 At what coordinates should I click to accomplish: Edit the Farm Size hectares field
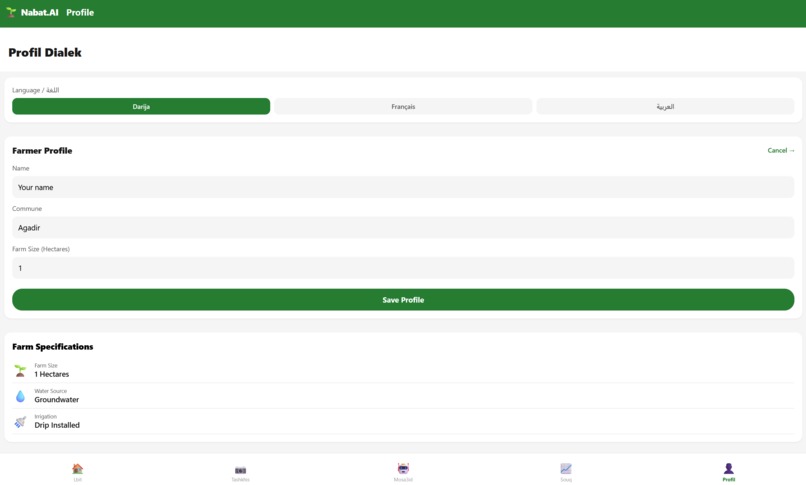(x=403, y=268)
